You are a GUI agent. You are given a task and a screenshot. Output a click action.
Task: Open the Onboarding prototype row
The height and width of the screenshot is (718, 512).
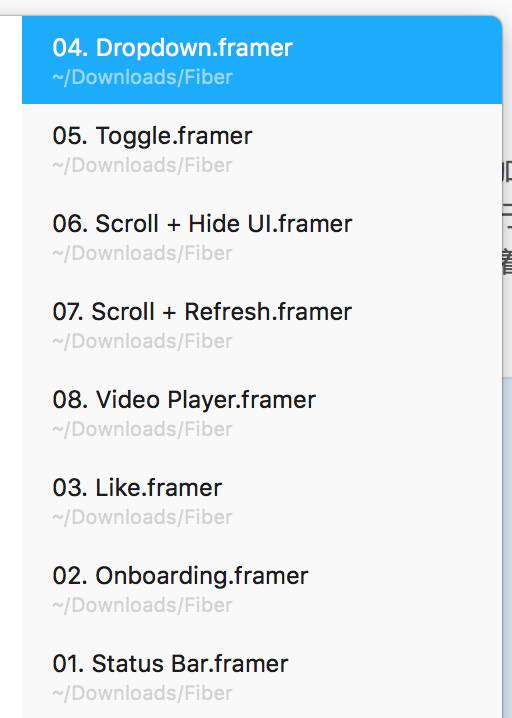262,587
